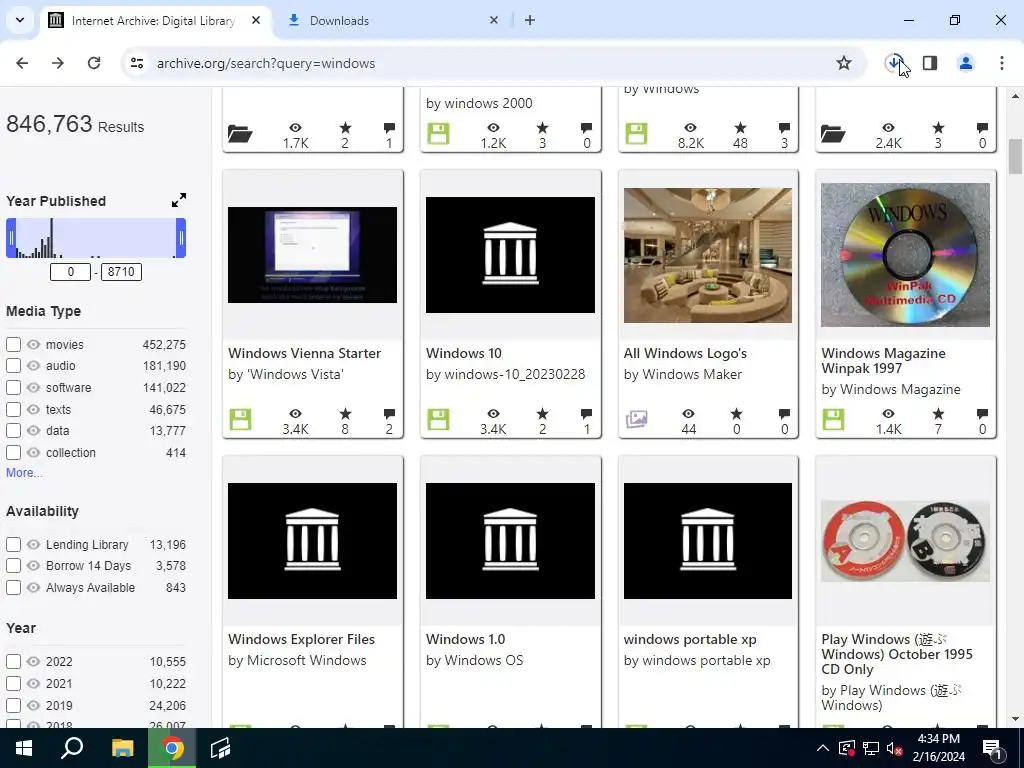Image resolution: width=1024 pixels, height=768 pixels.
Task: Reload the archive.org page
Action: [94, 63]
